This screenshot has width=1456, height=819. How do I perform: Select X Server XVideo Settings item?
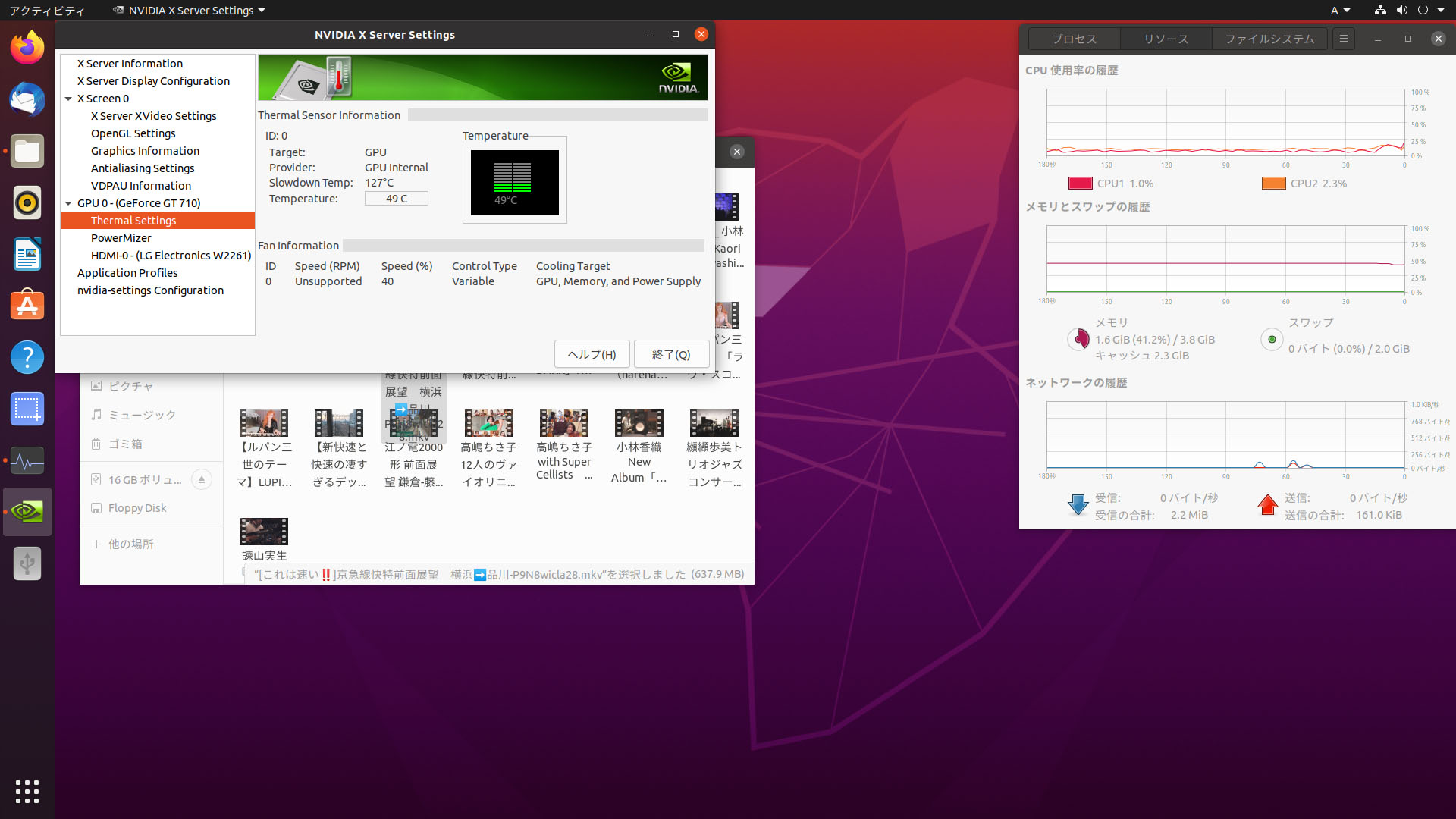(154, 116)
